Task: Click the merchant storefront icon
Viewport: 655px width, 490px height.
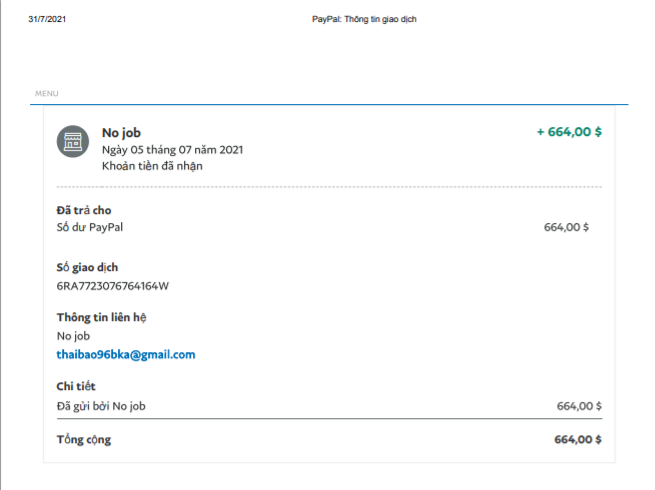Action: click(x=72, y=142)
